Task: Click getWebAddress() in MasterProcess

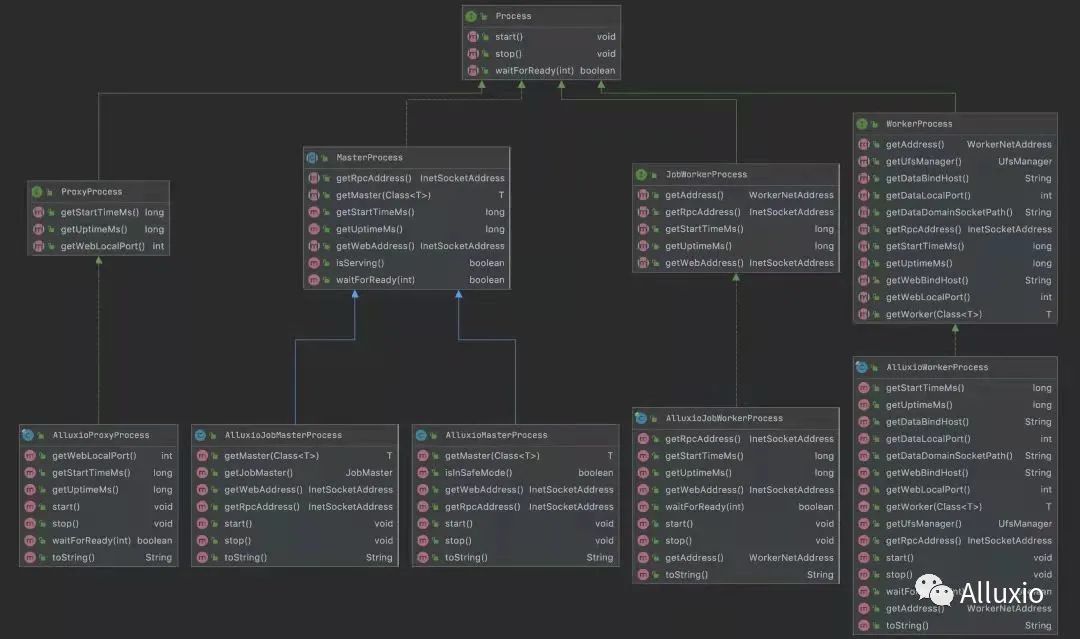Action: coord(375,246)
